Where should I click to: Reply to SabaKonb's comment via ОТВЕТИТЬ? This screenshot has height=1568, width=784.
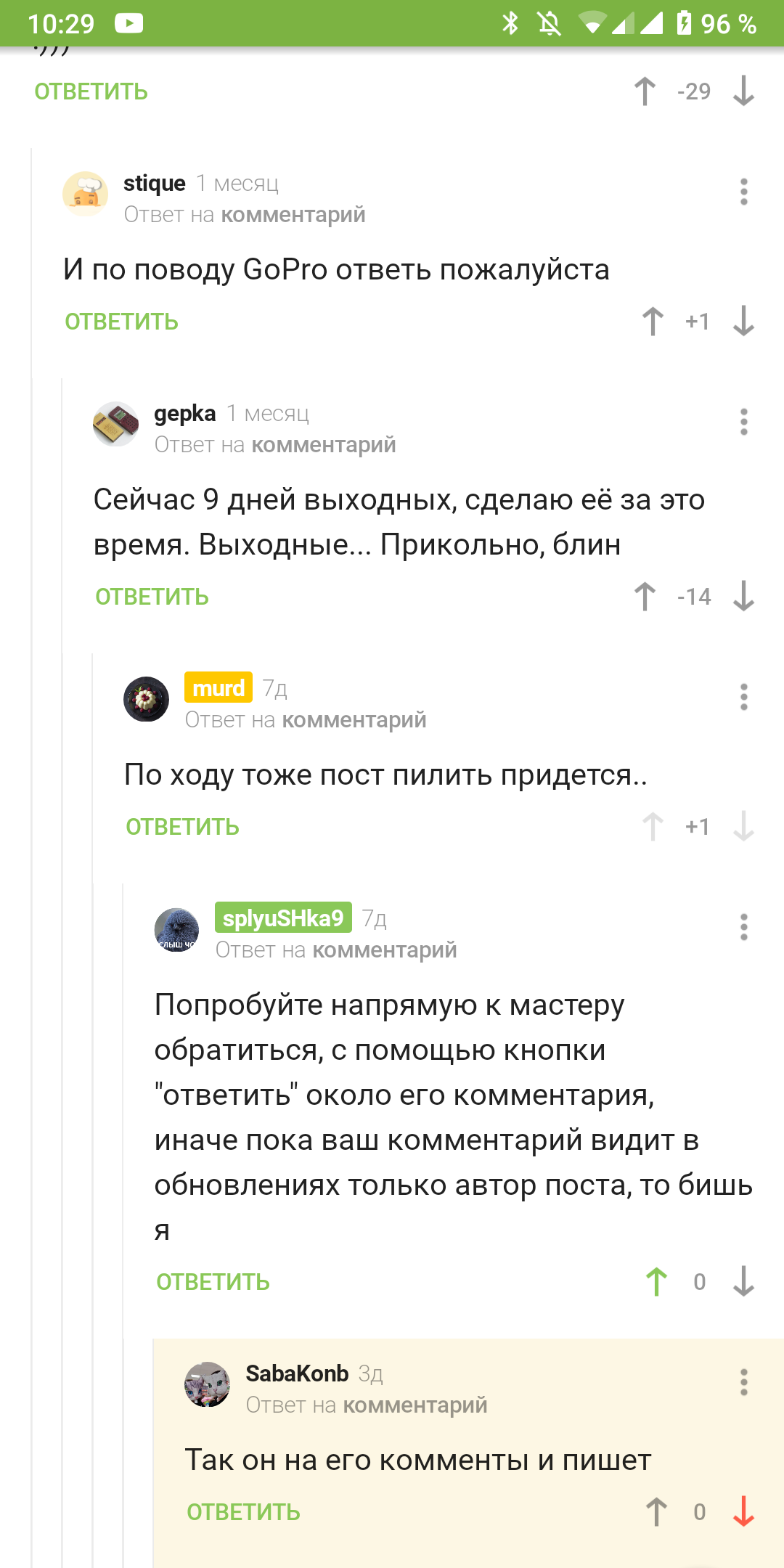243,1512
